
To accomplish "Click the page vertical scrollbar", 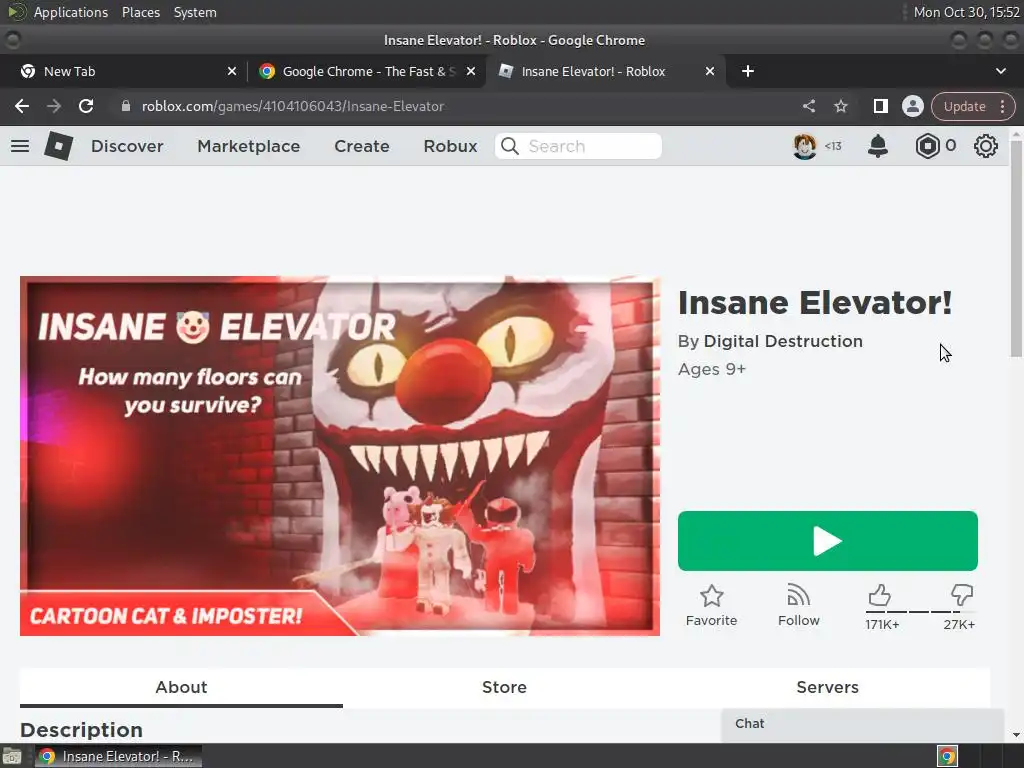I will pyautogui.click(x=1016, y=249).
